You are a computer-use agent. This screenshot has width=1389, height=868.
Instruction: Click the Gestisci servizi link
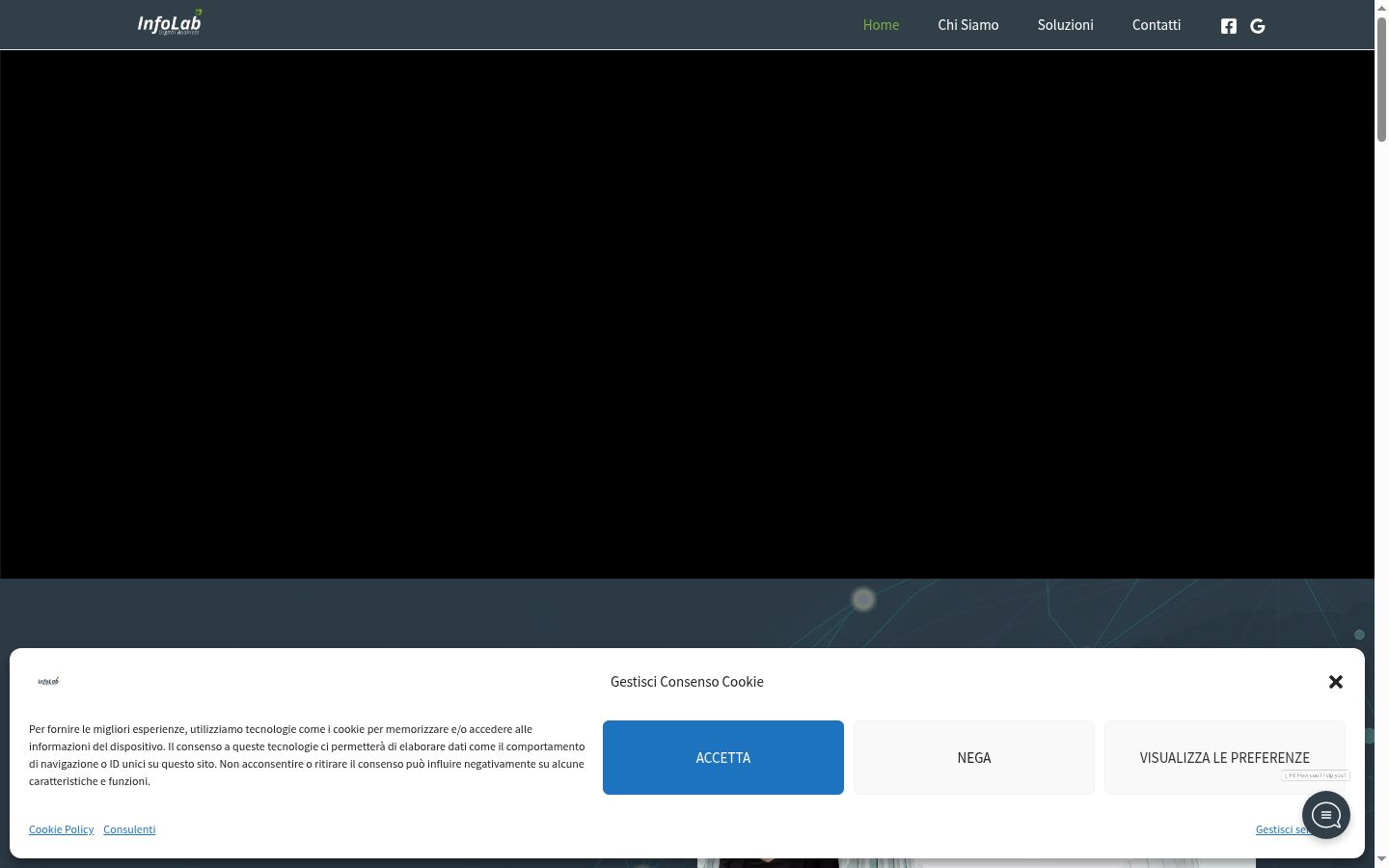point(1281,829)
